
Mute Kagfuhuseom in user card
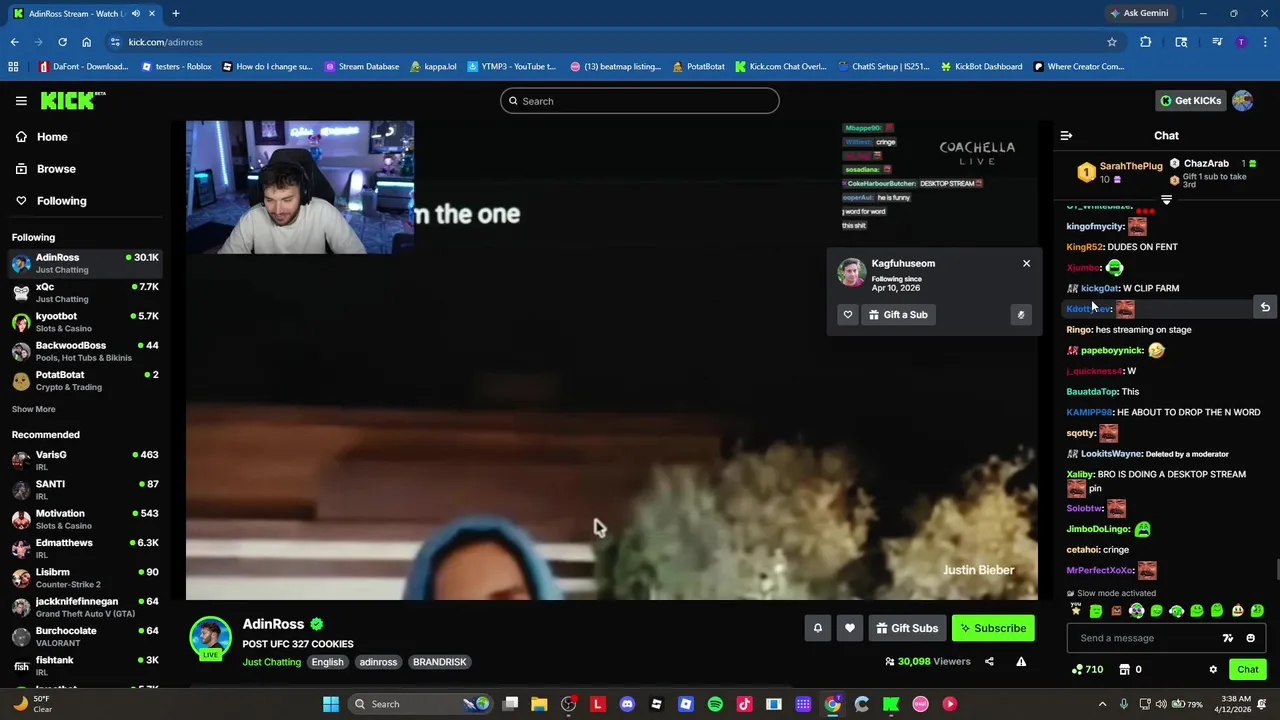point(1021,315)
